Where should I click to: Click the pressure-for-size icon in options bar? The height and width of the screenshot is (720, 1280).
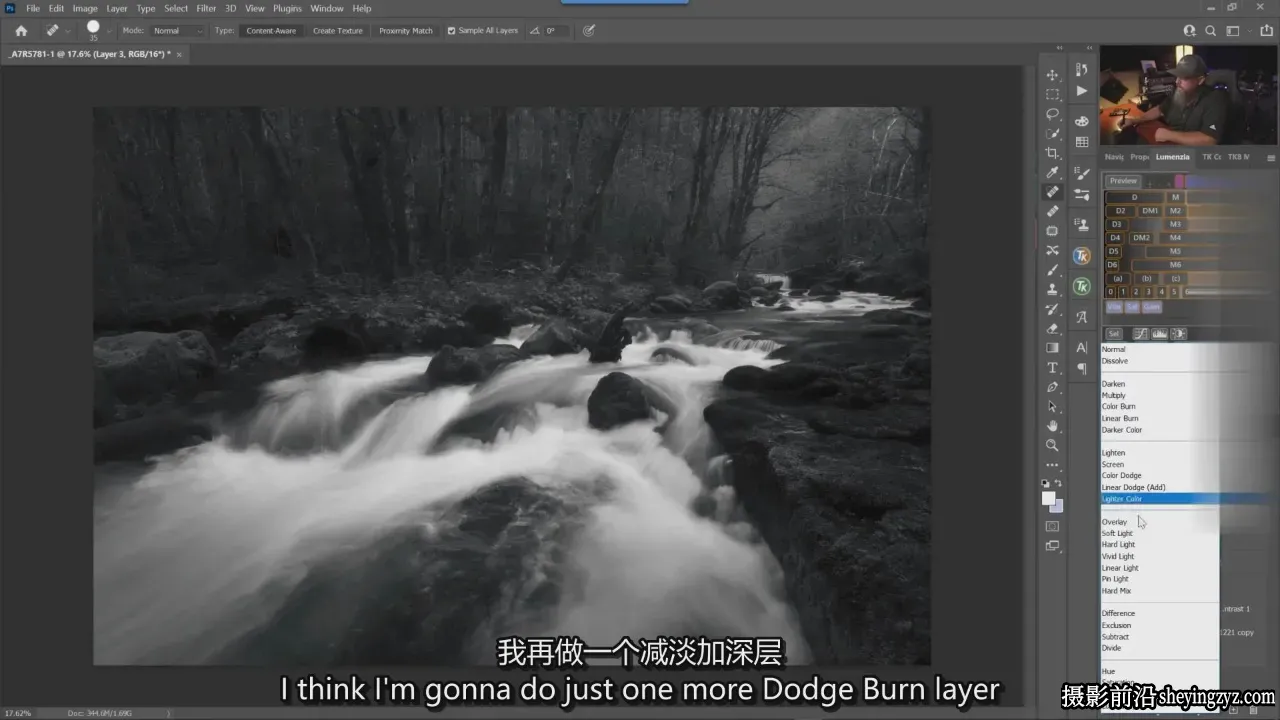tap(589, 31)
